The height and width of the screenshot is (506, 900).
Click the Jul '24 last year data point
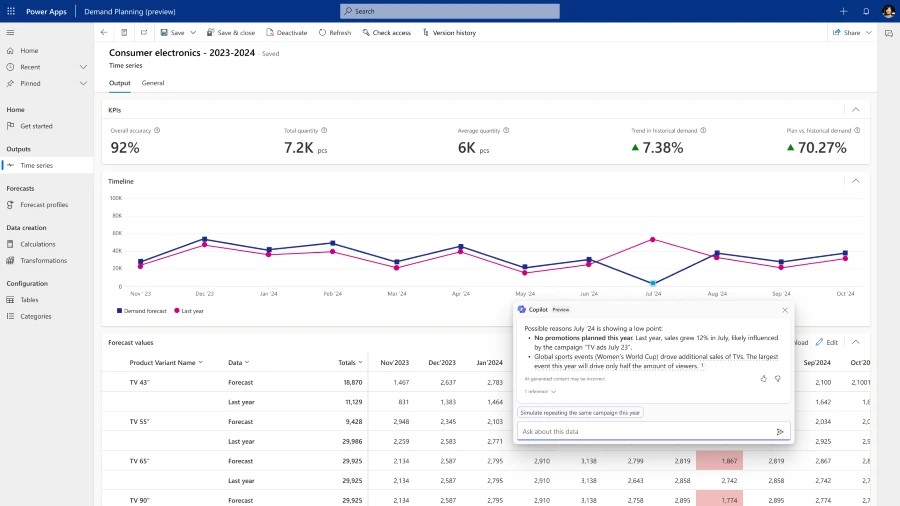click(x=653, y=239)
